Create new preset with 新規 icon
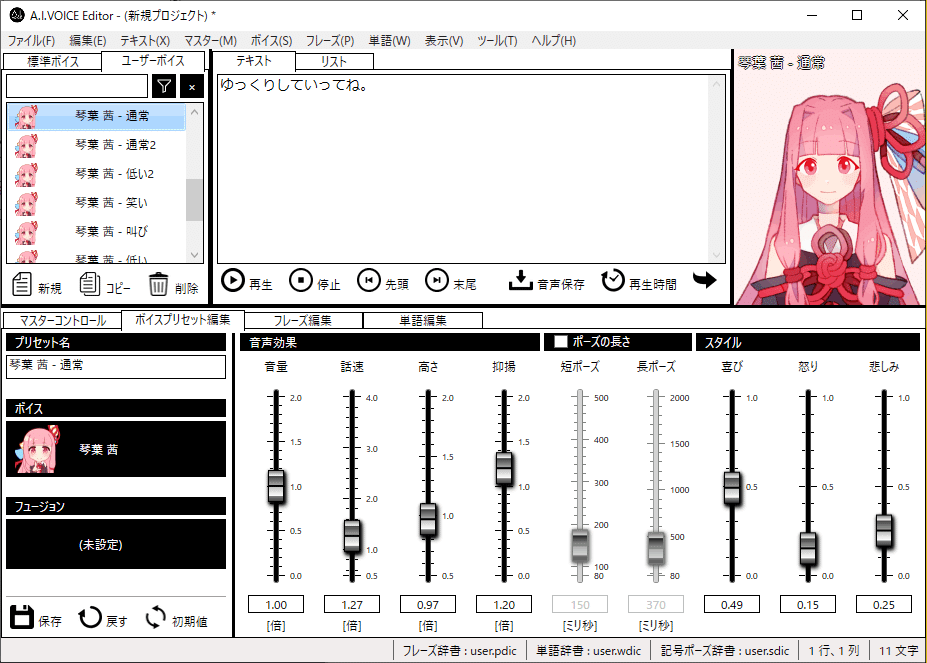This screenshot has width=927, height=663. click(22, 284)
